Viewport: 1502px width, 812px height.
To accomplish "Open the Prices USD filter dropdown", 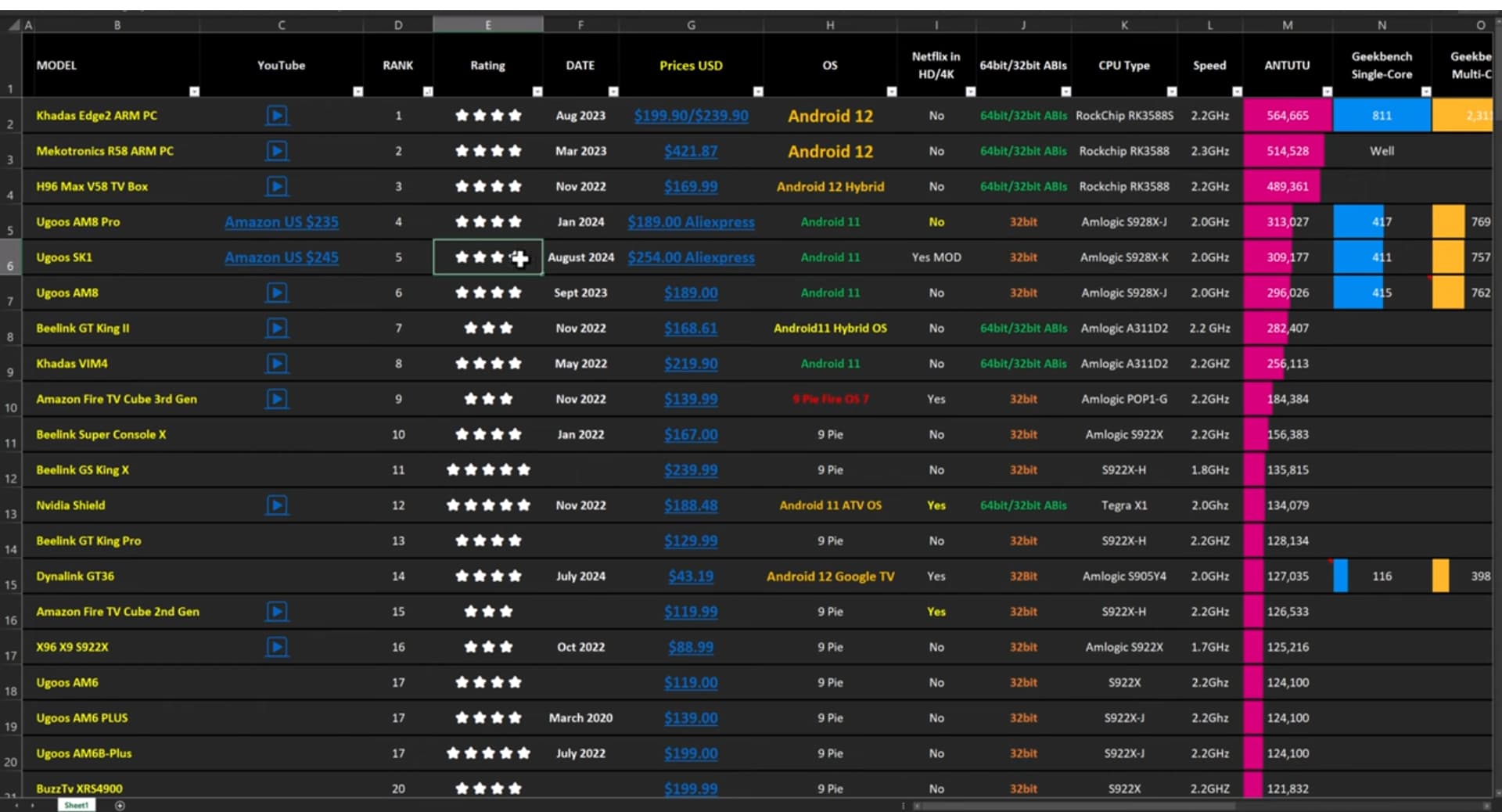I will pos(757,92).
